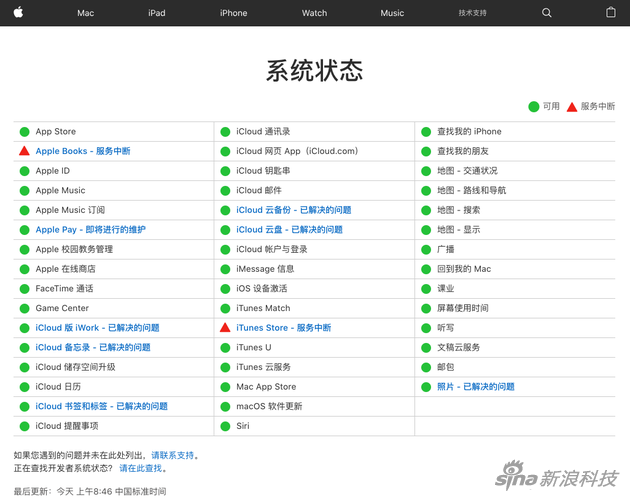Open iCloud 云盘 resolved issue link
The height and width of the screenshot is (500, 630).
tap(289, 230)
